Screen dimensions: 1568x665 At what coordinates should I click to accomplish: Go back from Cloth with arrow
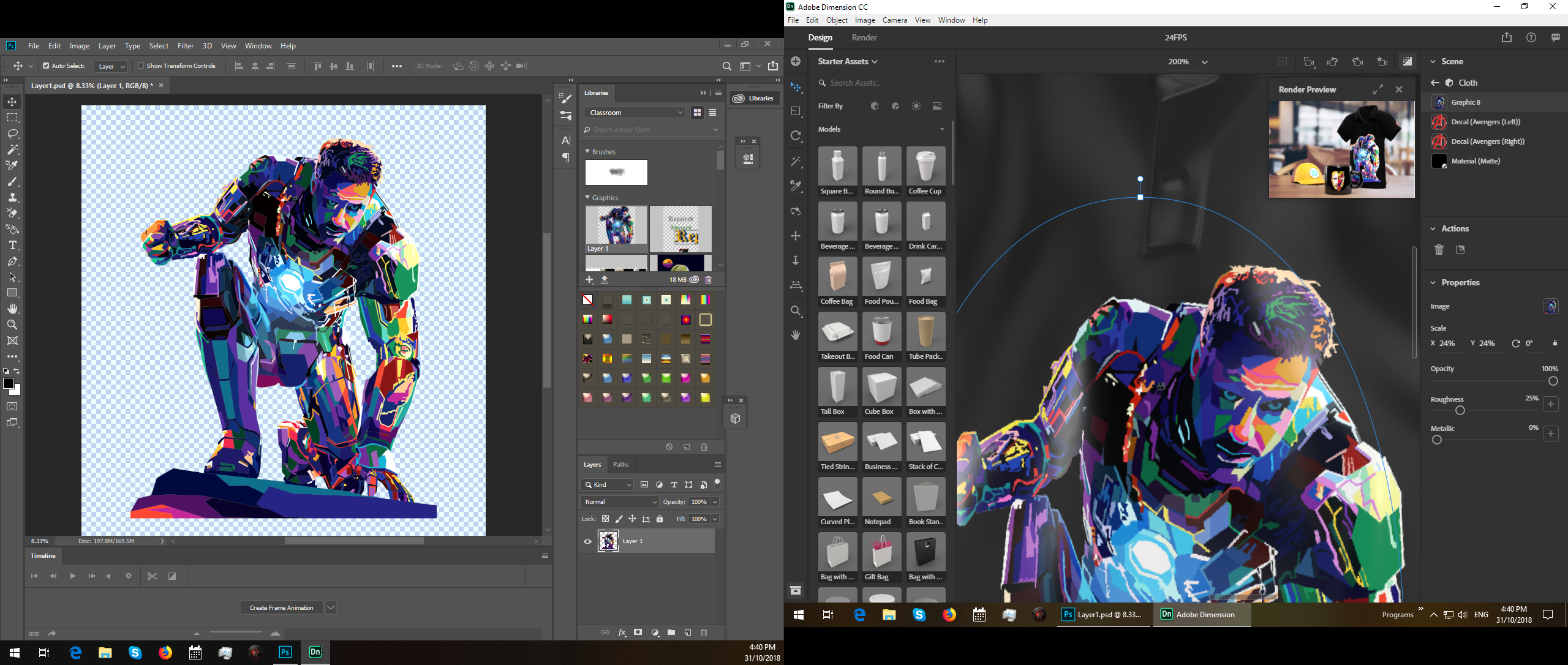[x=1434, y=83]
